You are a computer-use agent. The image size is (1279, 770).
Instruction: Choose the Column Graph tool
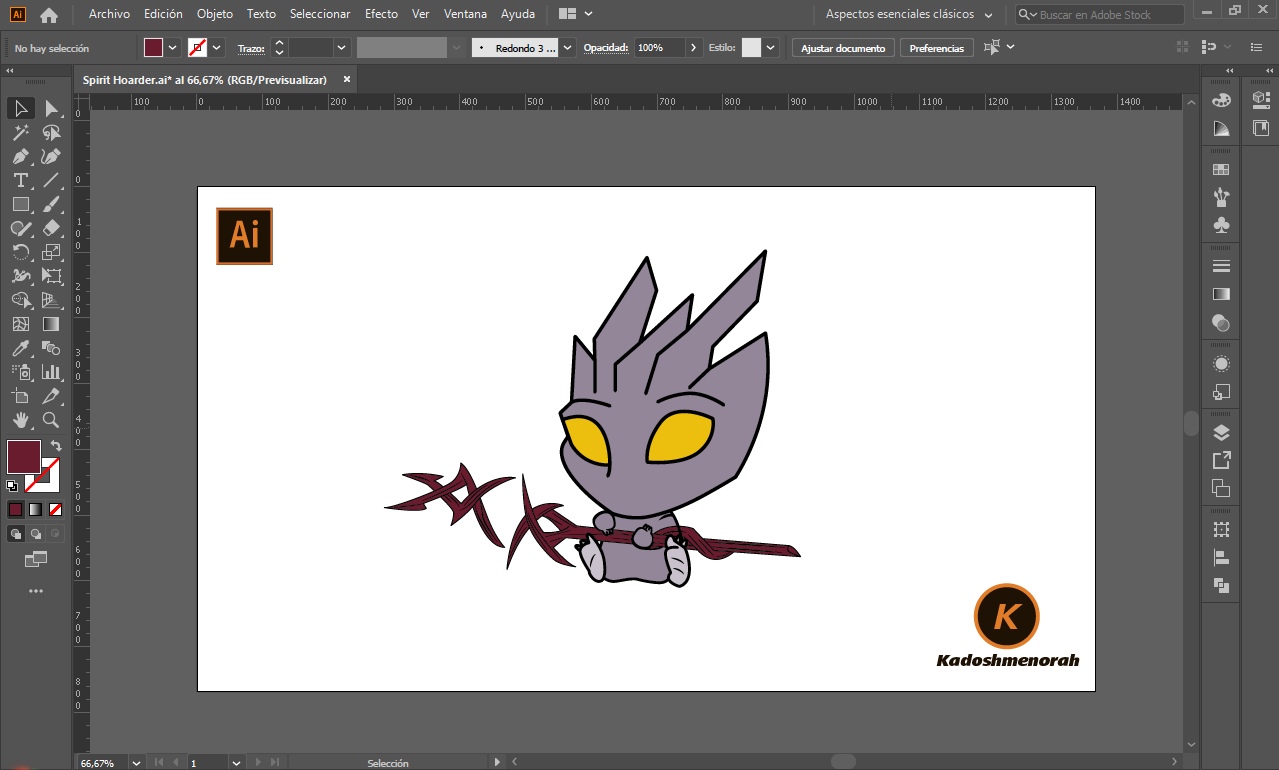(51, 372)
